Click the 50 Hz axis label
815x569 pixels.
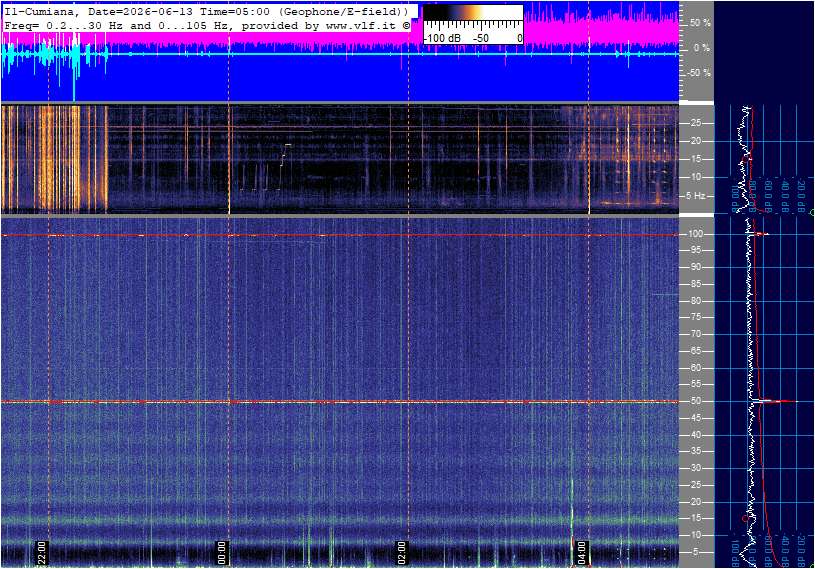(695, 401)
